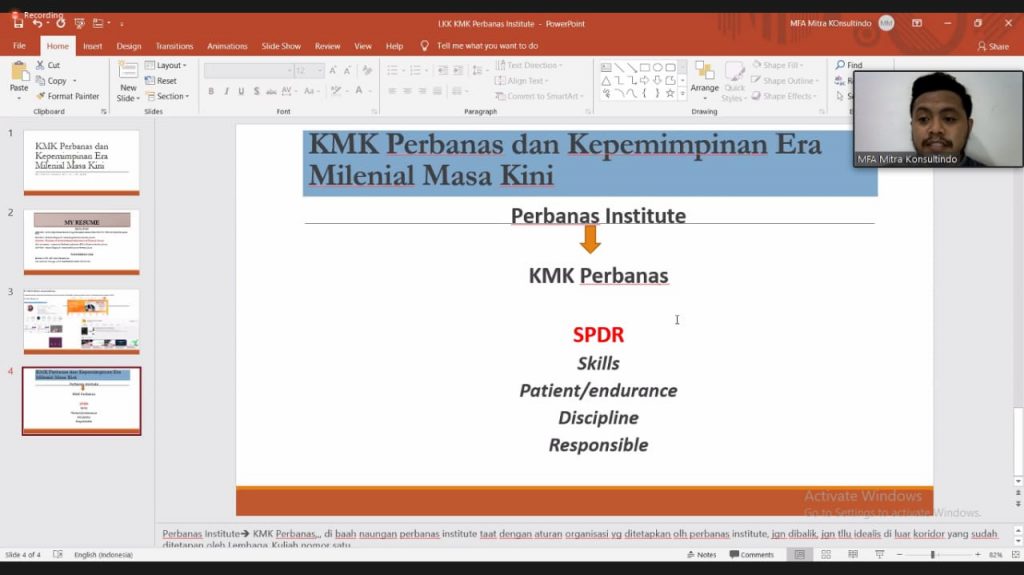The height and width of the screenshot is (575, 1024).
Task: Undo the last action
Action: pos(38,24)
